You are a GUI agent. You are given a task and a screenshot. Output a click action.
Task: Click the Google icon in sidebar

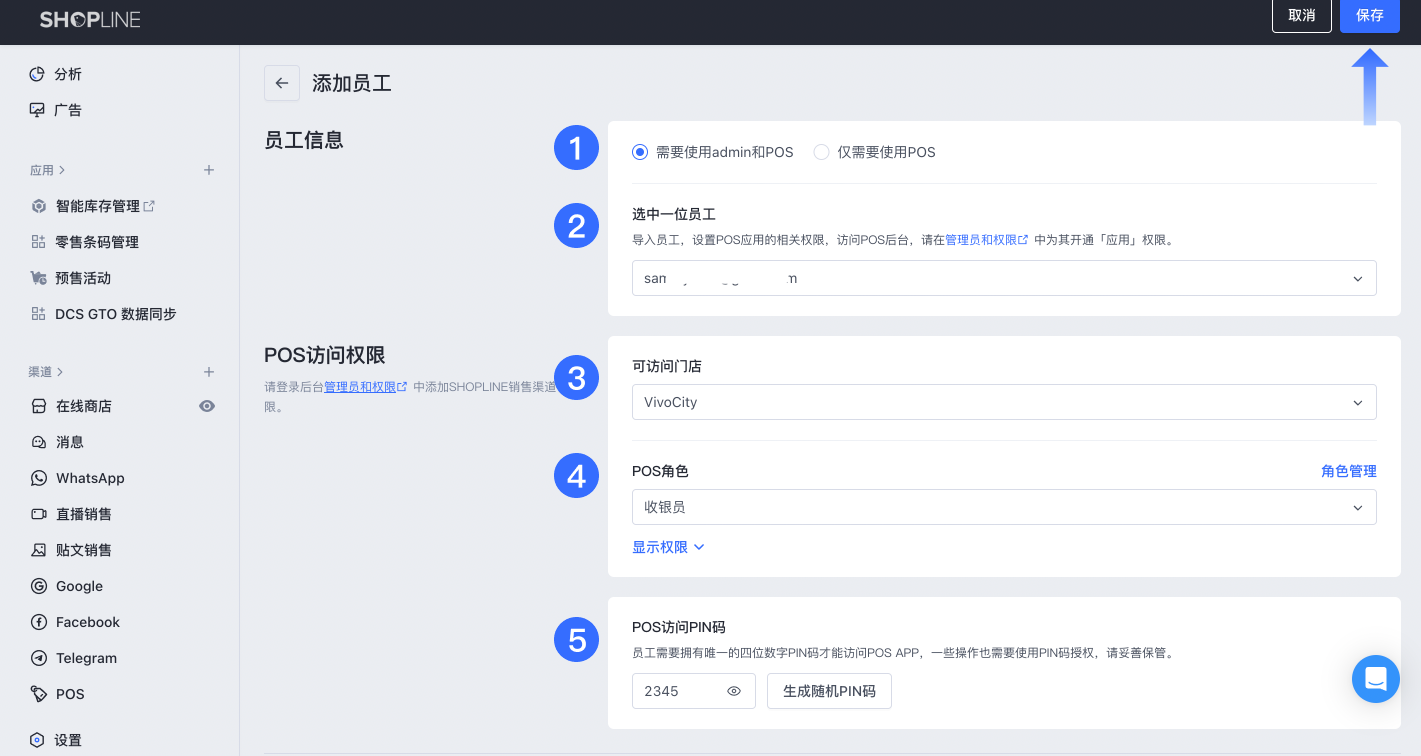(39, 586)
